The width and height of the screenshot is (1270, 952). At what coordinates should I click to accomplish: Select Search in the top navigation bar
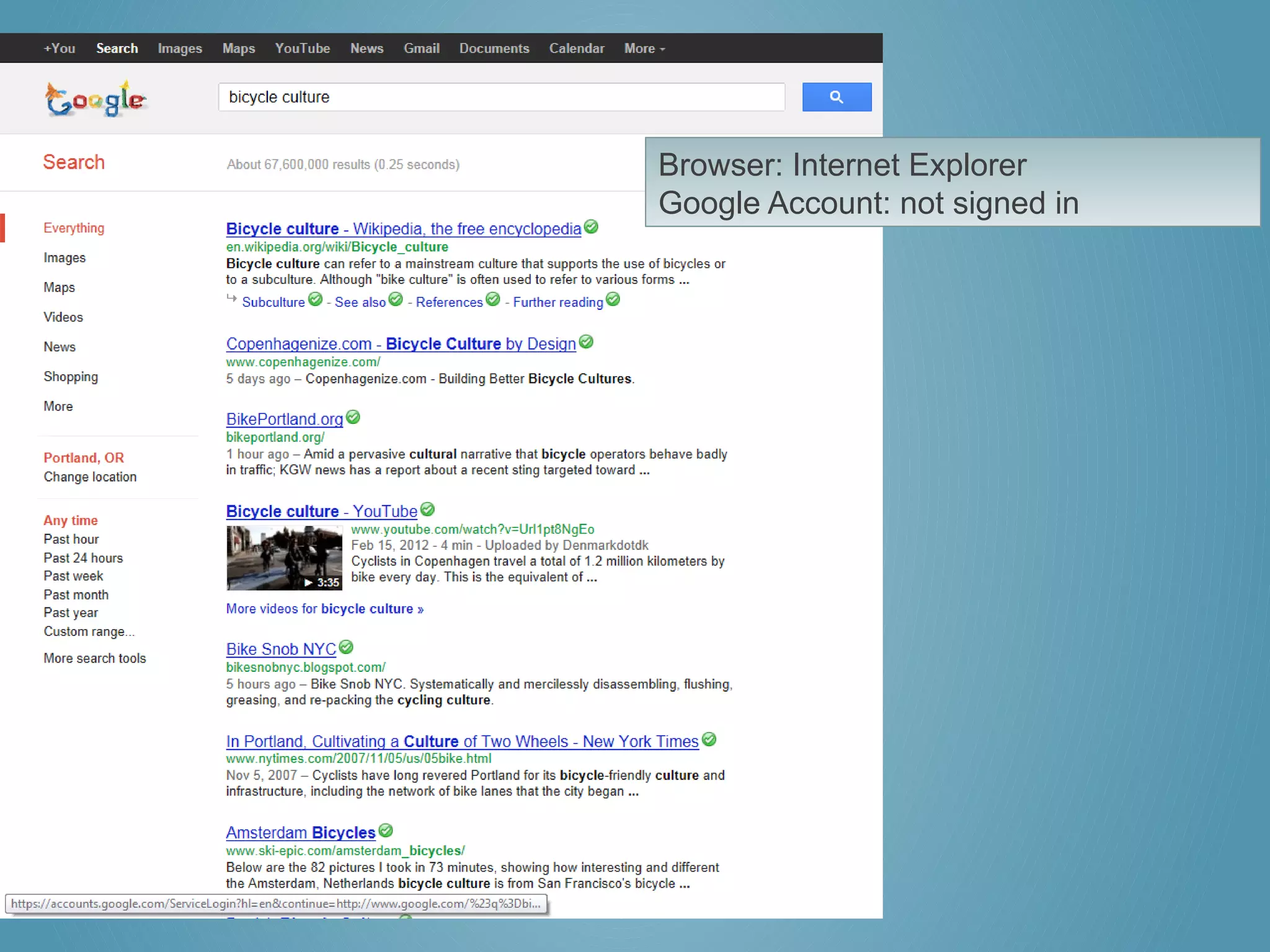[117, 48]
